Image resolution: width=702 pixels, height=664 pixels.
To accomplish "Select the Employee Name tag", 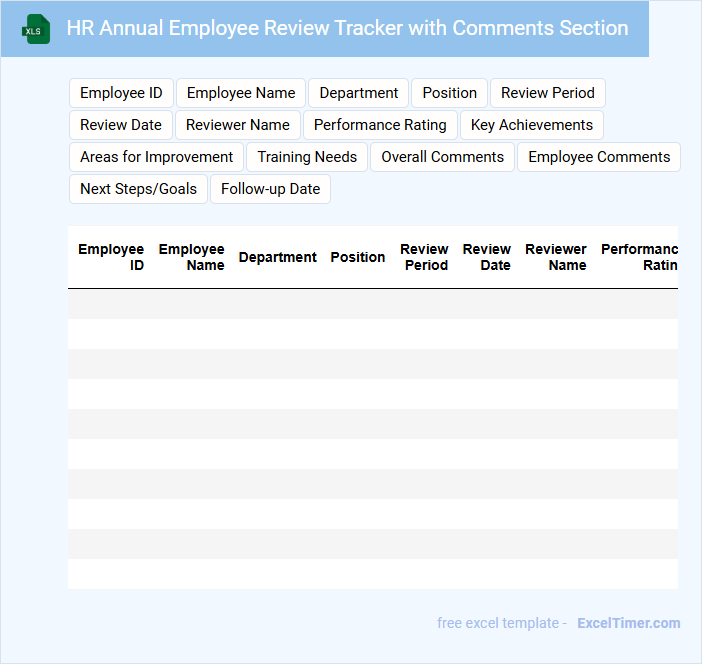I will click(241, 93).
